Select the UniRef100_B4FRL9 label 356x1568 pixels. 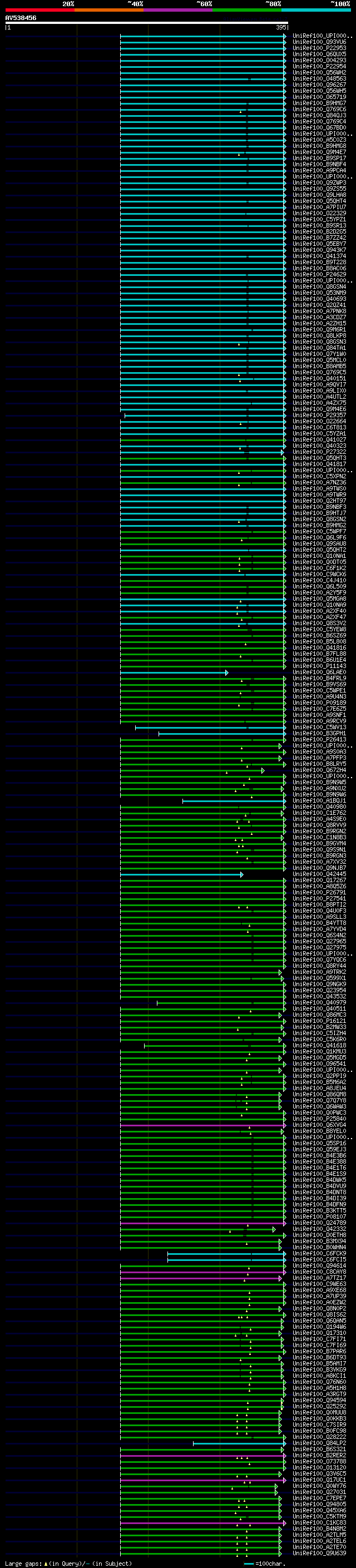click(319, 678)
